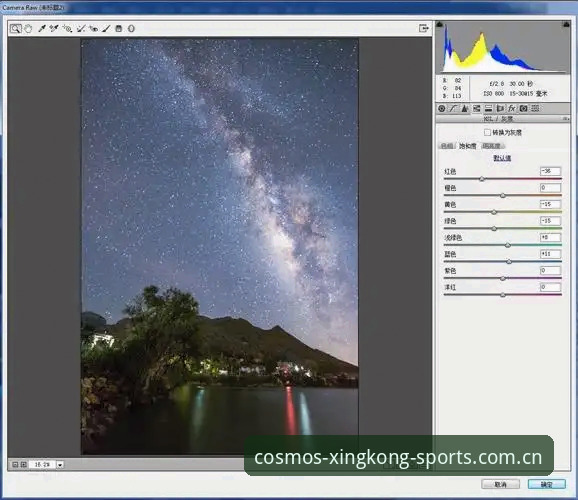The width and height of the screenshot is (578, 500).
Task: Open the HSL panel flyout menu
Action: 565,119
